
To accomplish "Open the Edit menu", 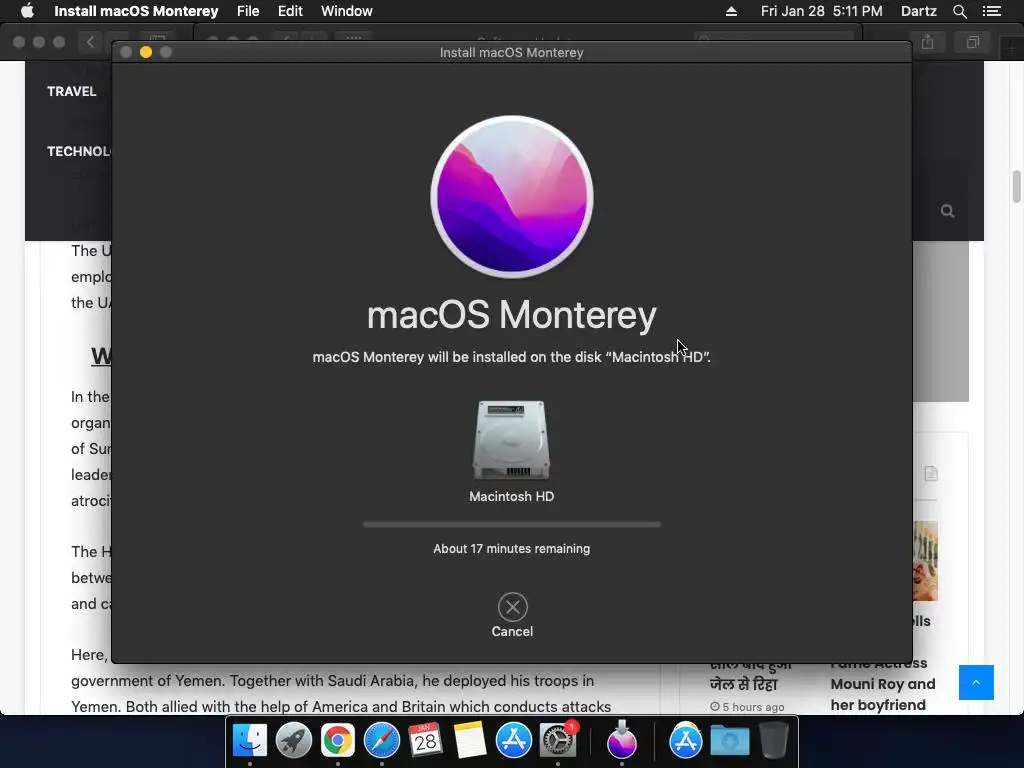I will 290,11.
